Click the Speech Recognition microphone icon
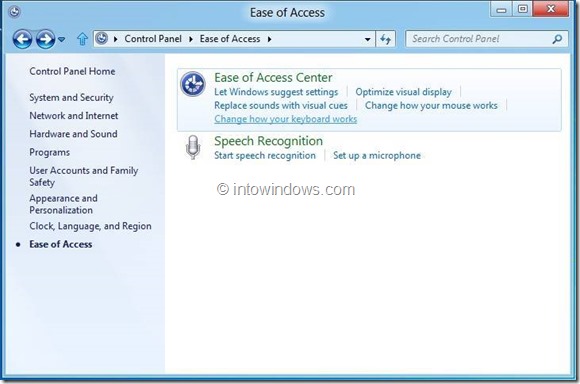 [193, 147]
